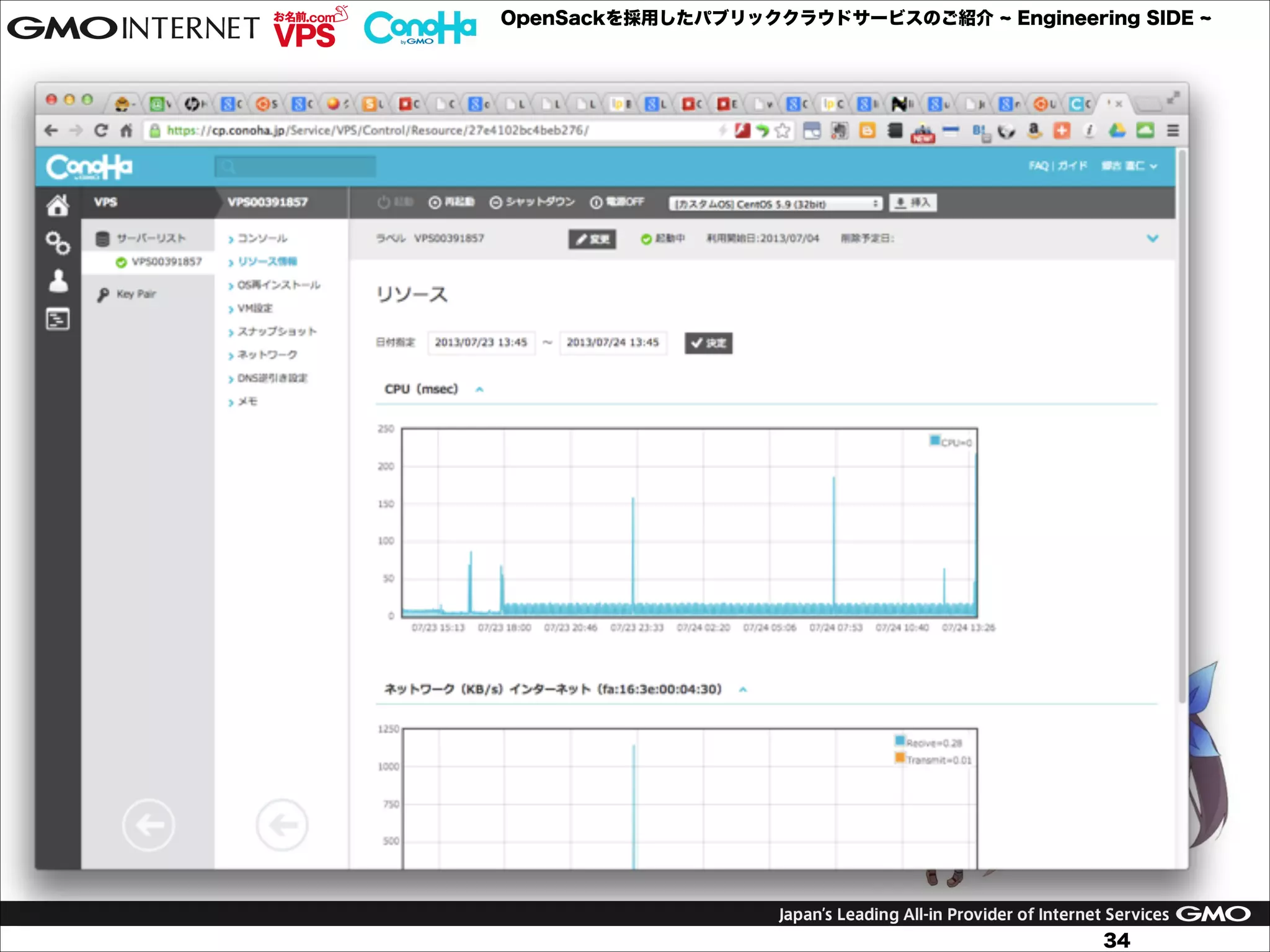The image size is (1270, 952).
Task: Click the page vertical scrollbar
Action: click(1182, 428)
